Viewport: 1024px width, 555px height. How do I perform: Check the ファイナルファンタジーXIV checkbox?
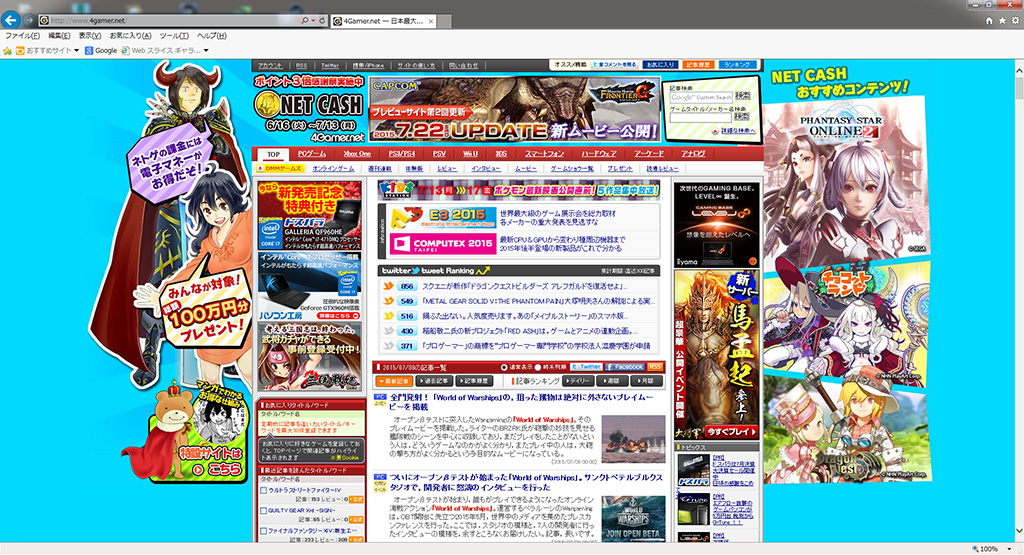pos(263,531)
